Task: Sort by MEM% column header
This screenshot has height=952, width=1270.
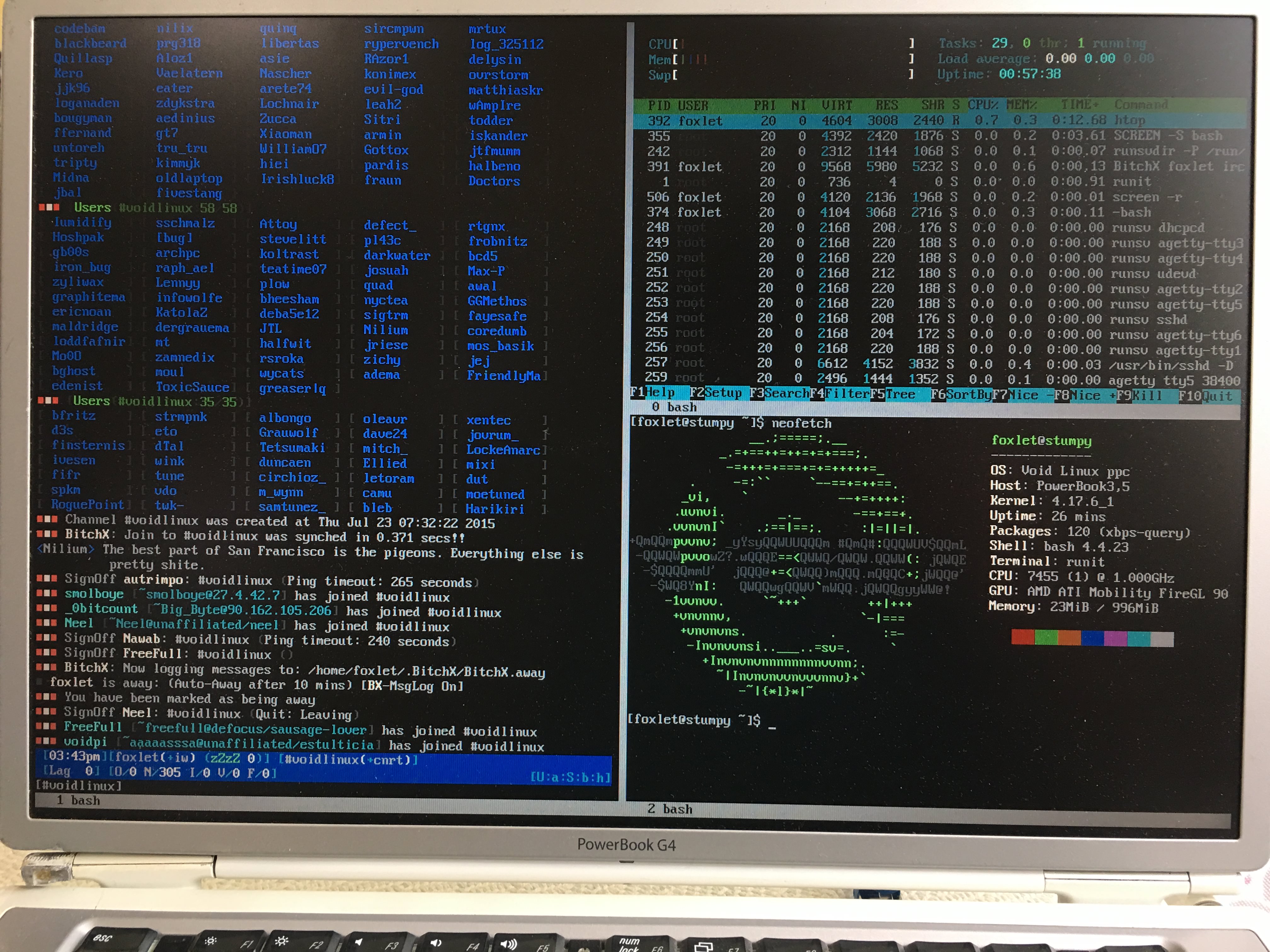Action: pos(1021,105)
